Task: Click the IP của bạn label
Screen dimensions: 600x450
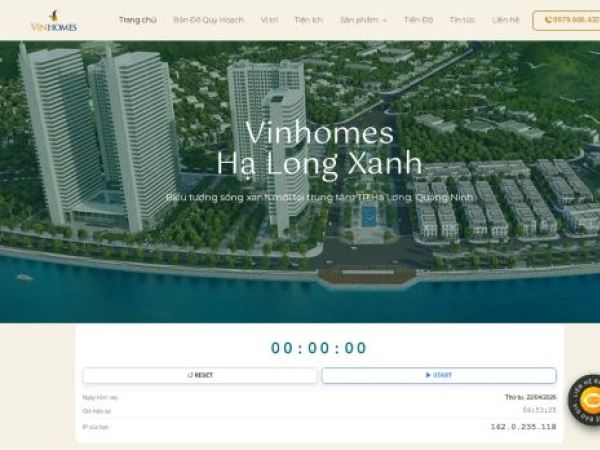Action: click(96, 427)
